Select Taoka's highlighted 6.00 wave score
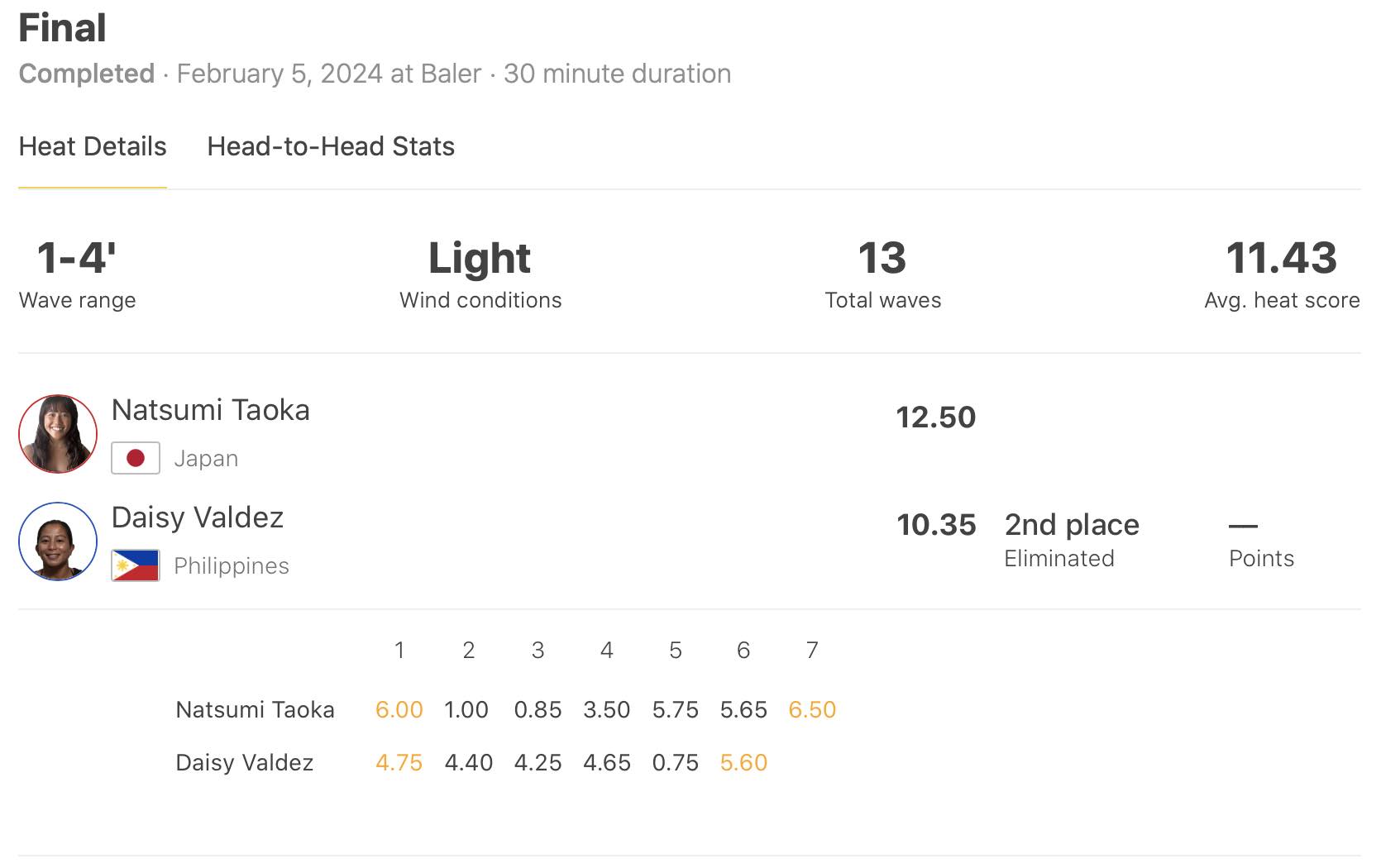Image resolution: width=1381 pixels, height=868 pixels. pos(399,709)
